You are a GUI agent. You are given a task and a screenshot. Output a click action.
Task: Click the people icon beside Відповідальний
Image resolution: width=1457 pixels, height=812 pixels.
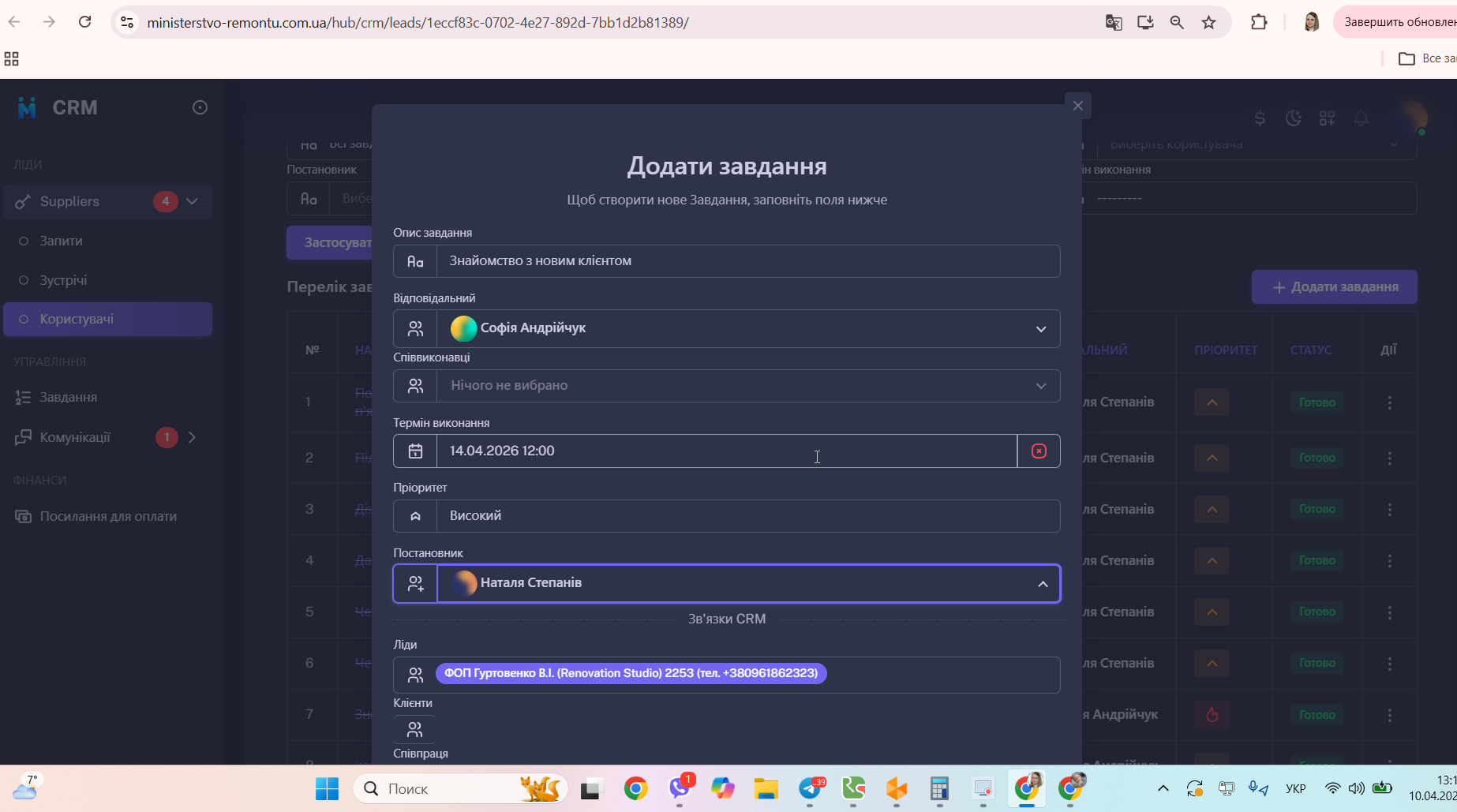point(415,328)
